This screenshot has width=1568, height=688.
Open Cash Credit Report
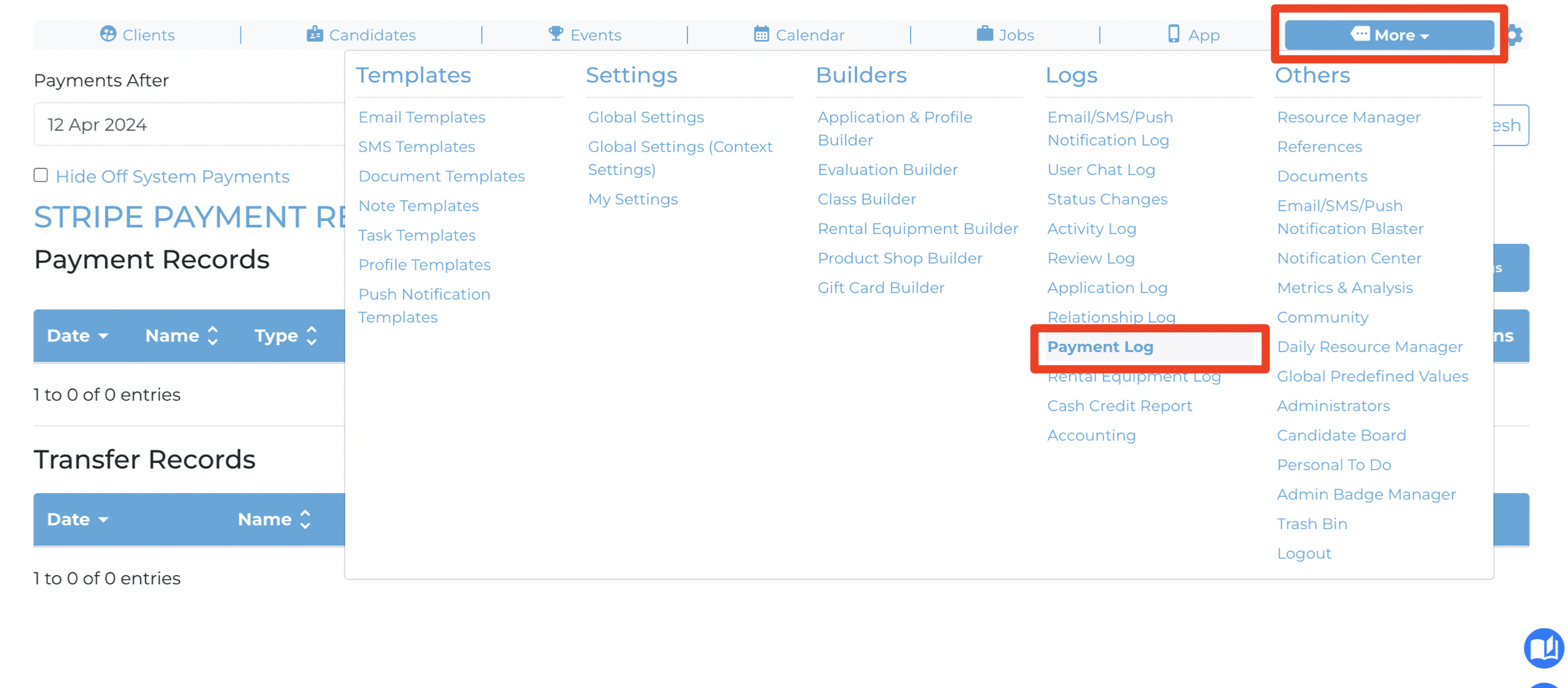(1119, 405)
